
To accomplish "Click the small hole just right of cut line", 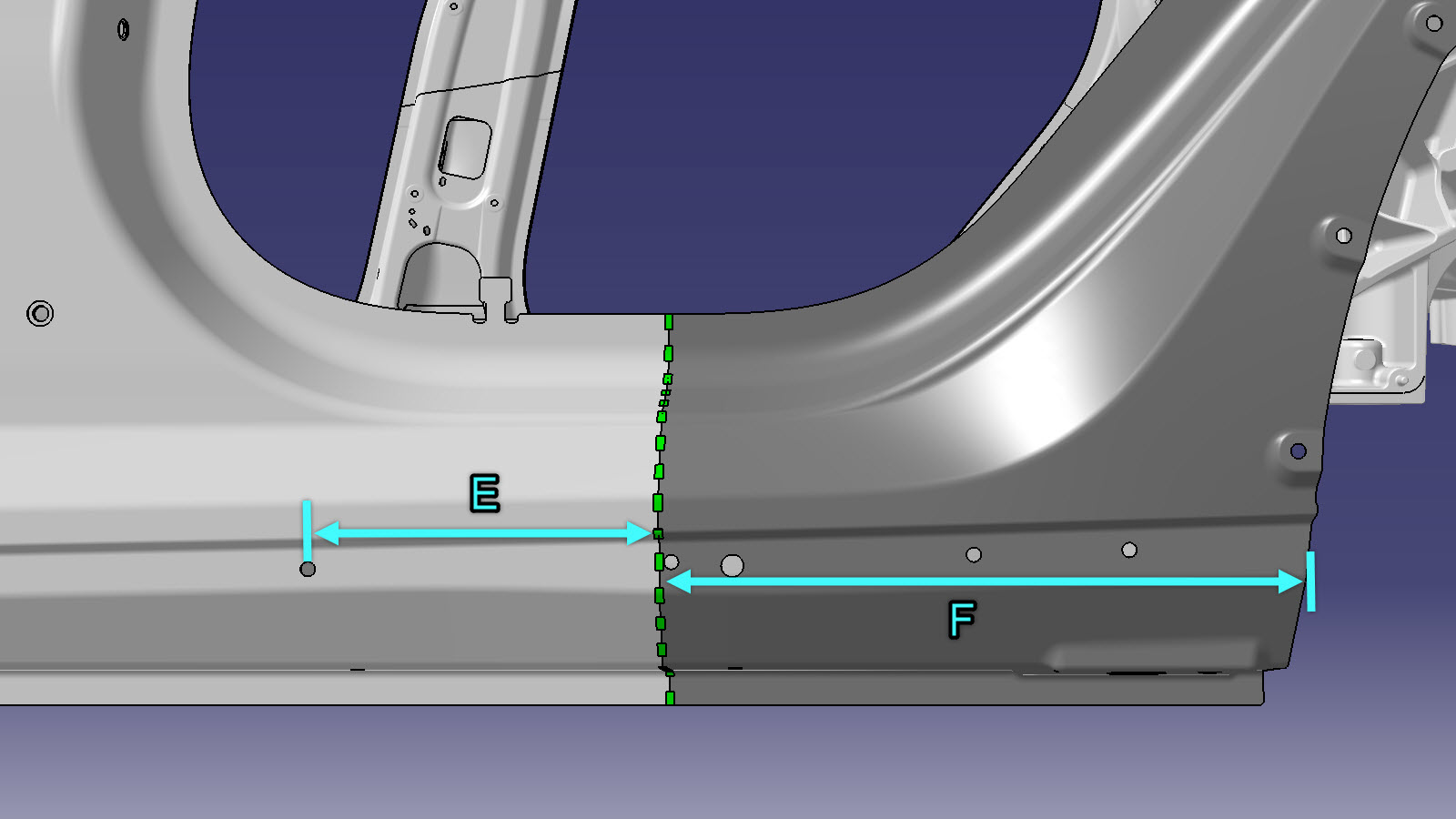I will (x=672, y=562).
